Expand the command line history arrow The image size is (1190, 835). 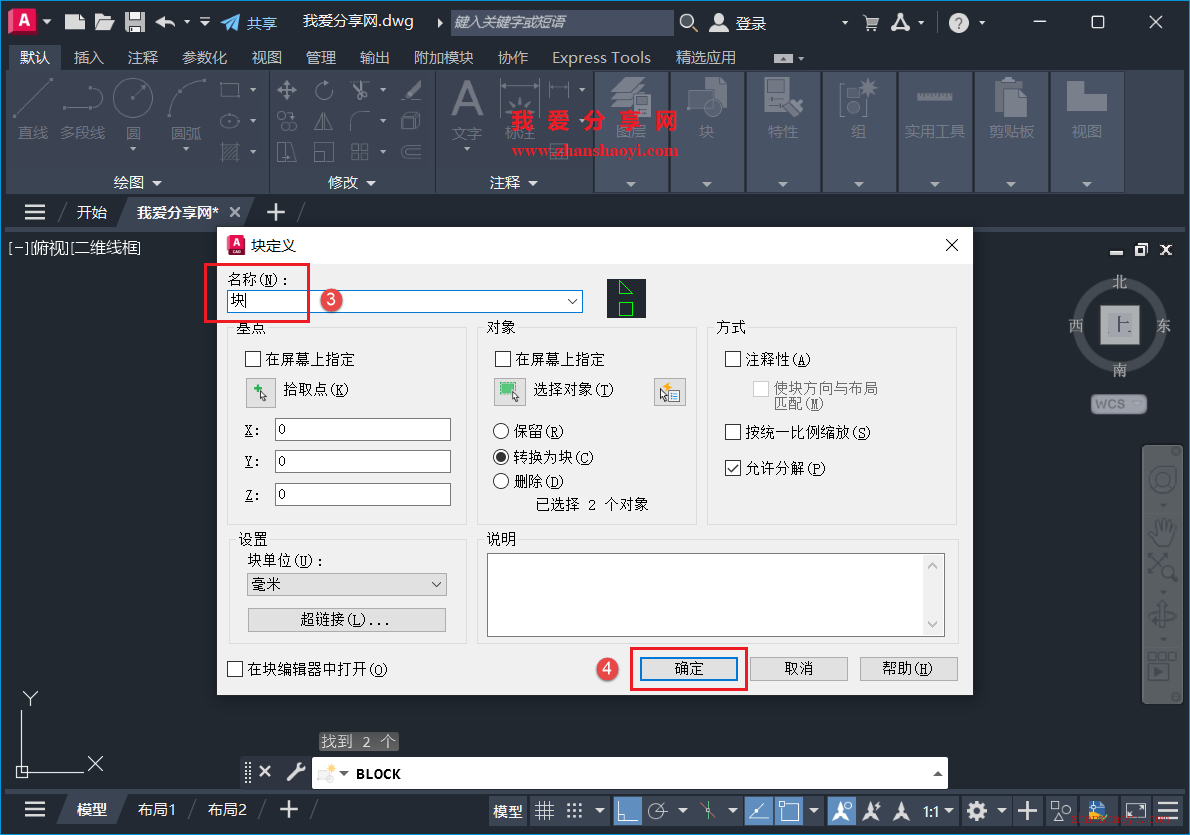pos(937,774)
